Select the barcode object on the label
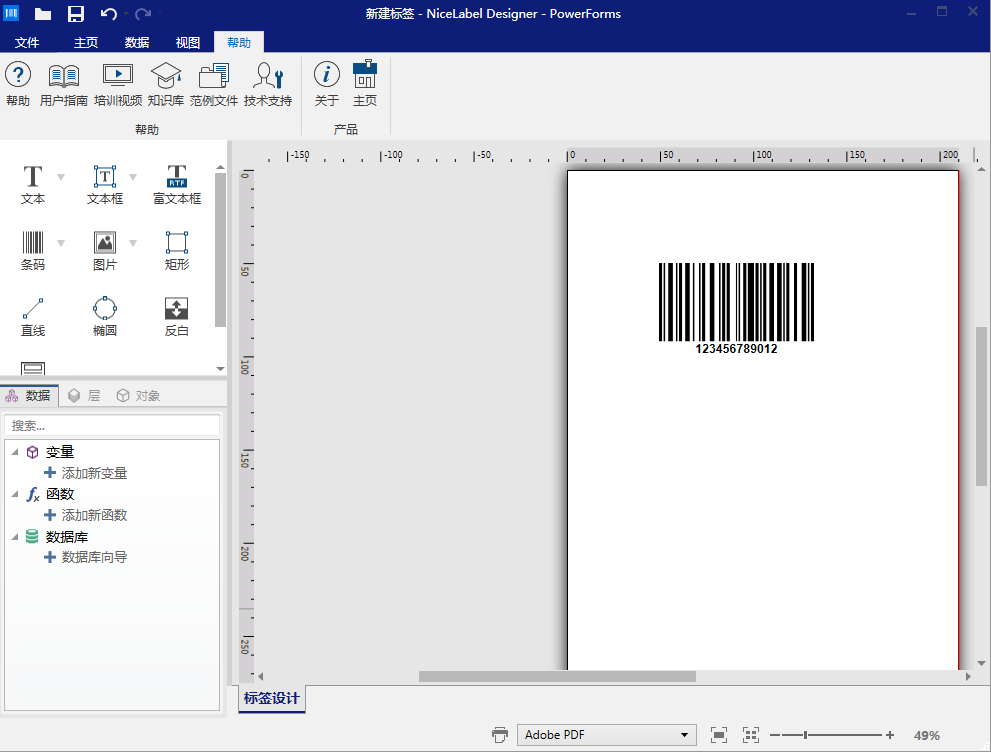 pyautogui.click(x=736, y=309)
